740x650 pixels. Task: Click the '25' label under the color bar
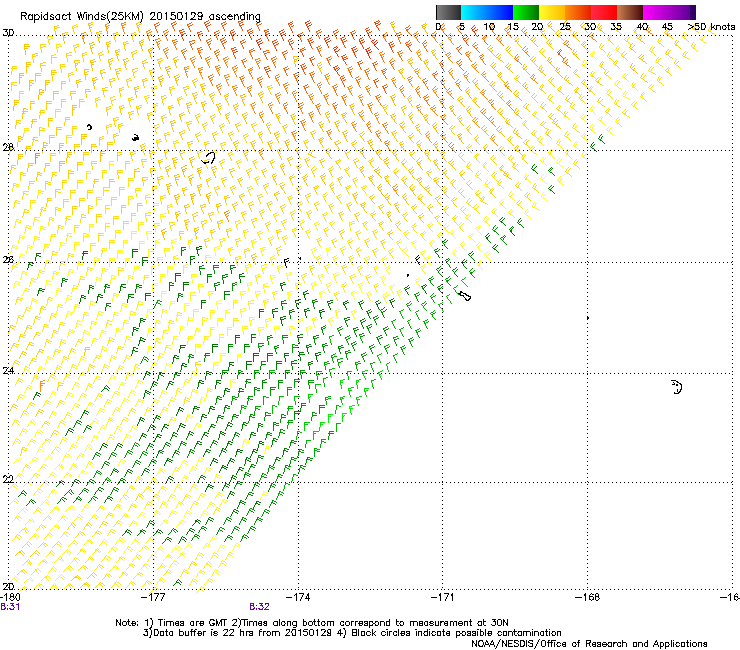point(565,27)
